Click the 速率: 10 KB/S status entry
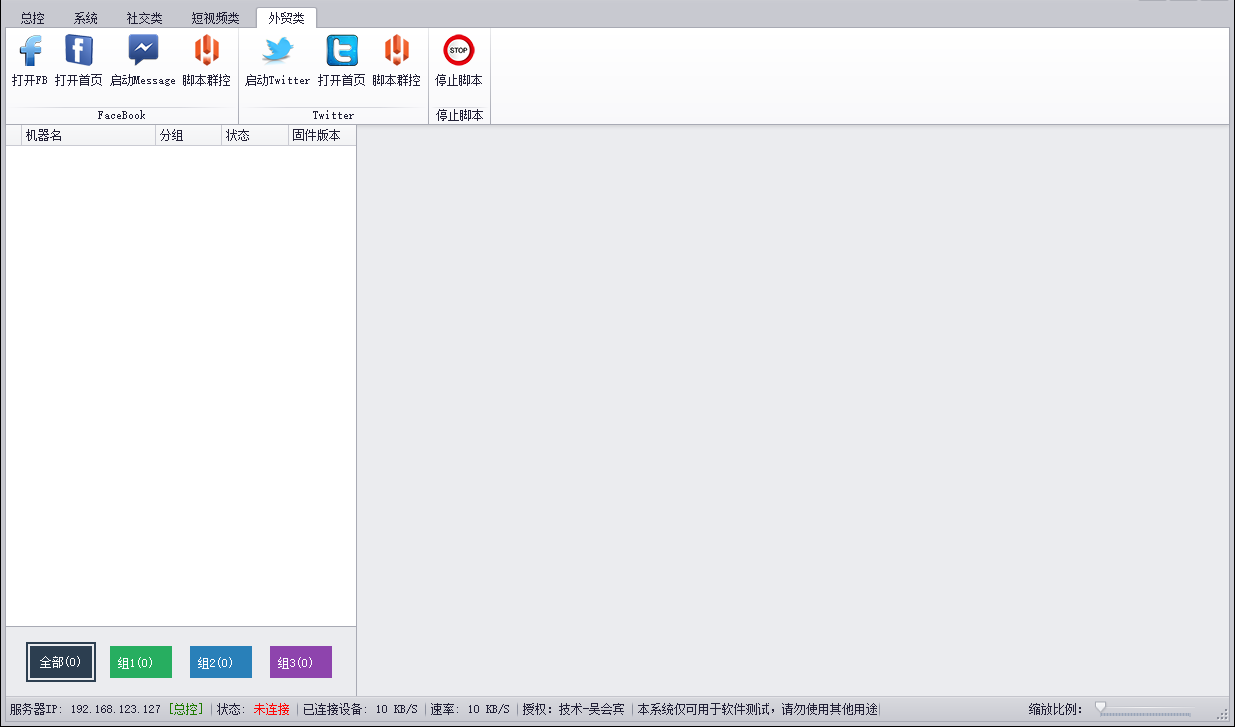The width and height of the screenshot is (1235, 727). (470, 709)
